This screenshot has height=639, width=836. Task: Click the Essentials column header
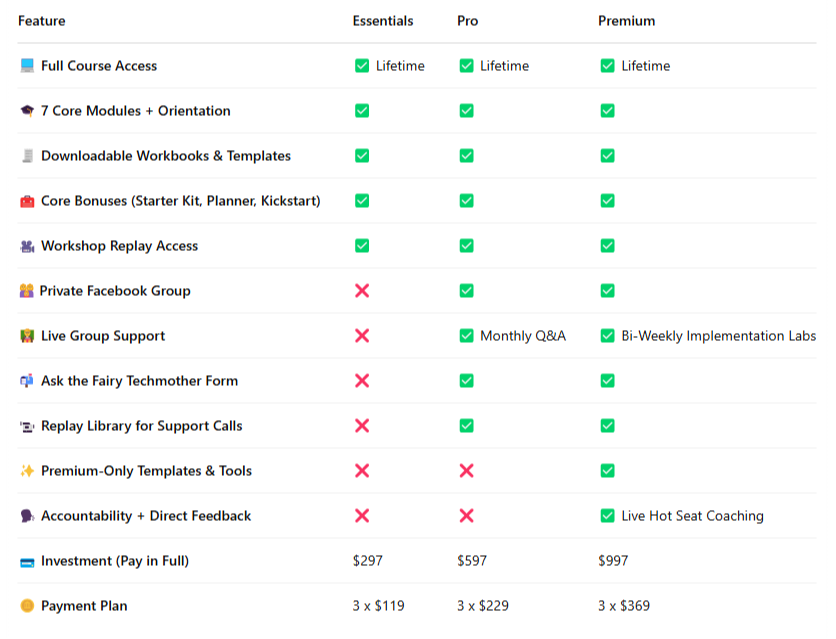(382, 21)
